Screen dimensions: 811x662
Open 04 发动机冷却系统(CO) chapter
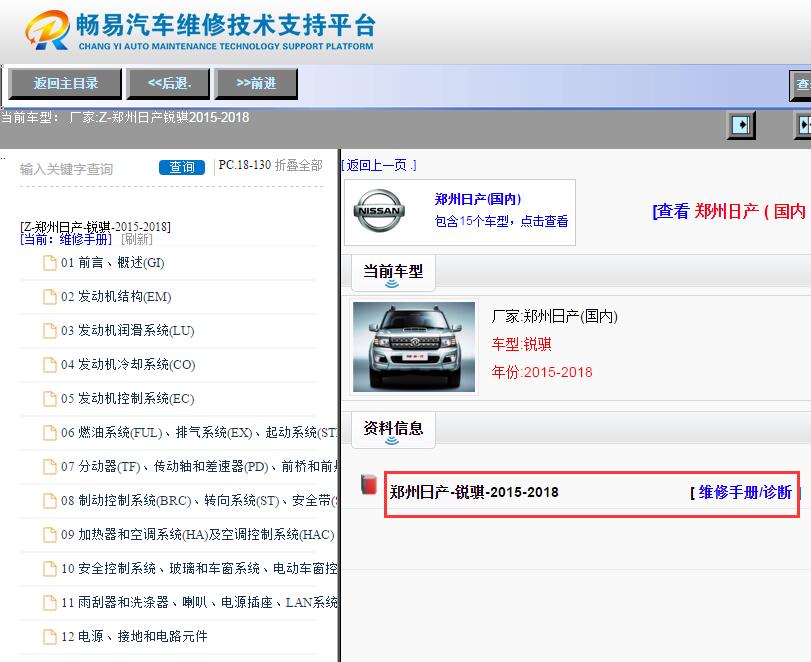128,365
